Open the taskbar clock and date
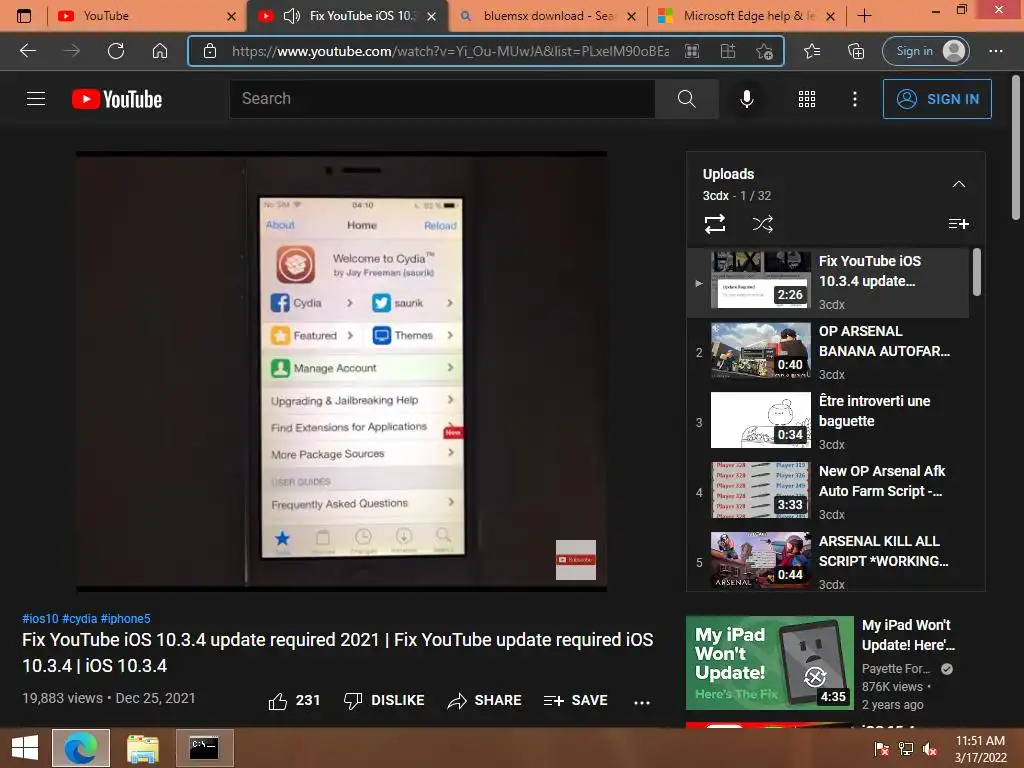The width and height of the screenshot is (1024, 768). click(x=980, y=748)
